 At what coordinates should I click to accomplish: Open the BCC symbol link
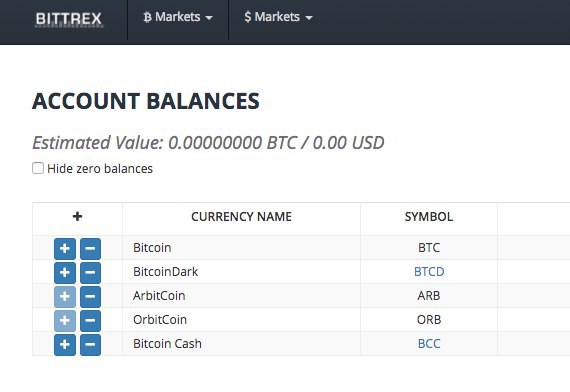pos(429,344)
